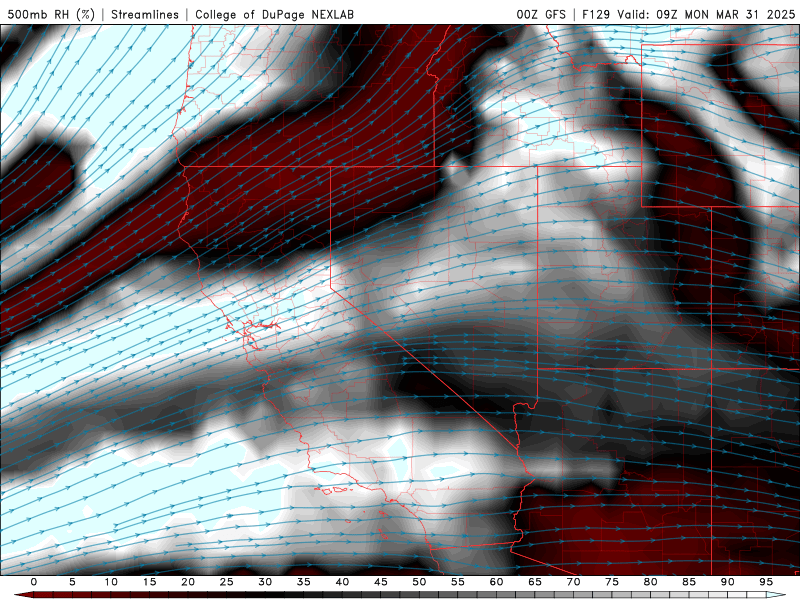The width and height of the screenshot is (800, 600).
Task: Click the 5 value on the color scale
Action: pos(72,582)
